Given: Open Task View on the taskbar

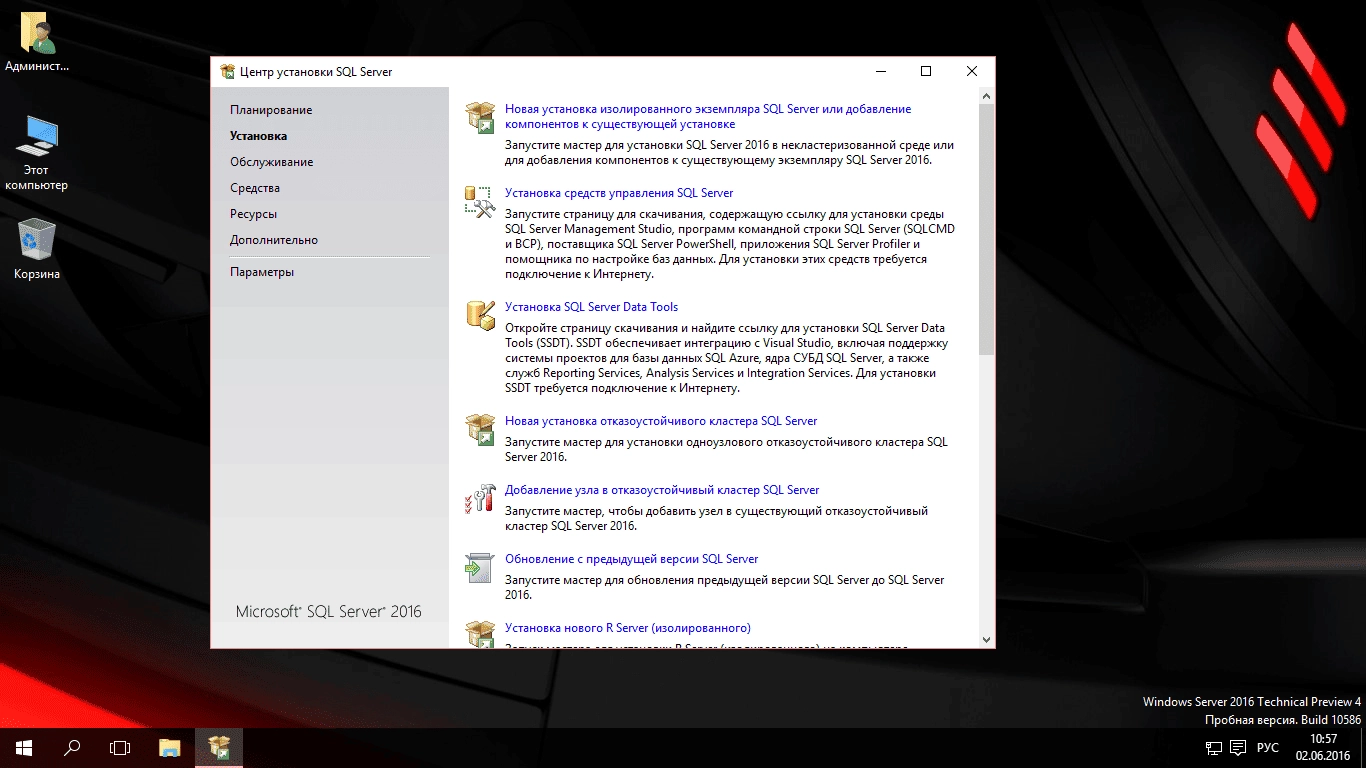Looking at the screenshot, I should [x=120, y=748].
